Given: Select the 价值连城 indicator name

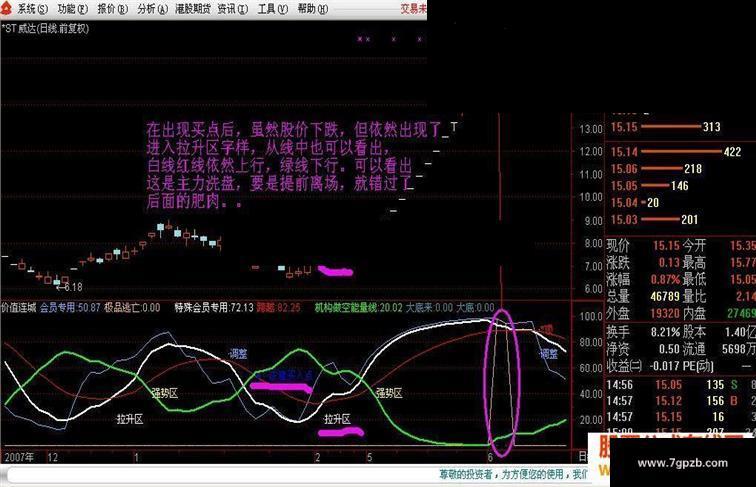Looking at the screenshot, I should click(19, 307).
